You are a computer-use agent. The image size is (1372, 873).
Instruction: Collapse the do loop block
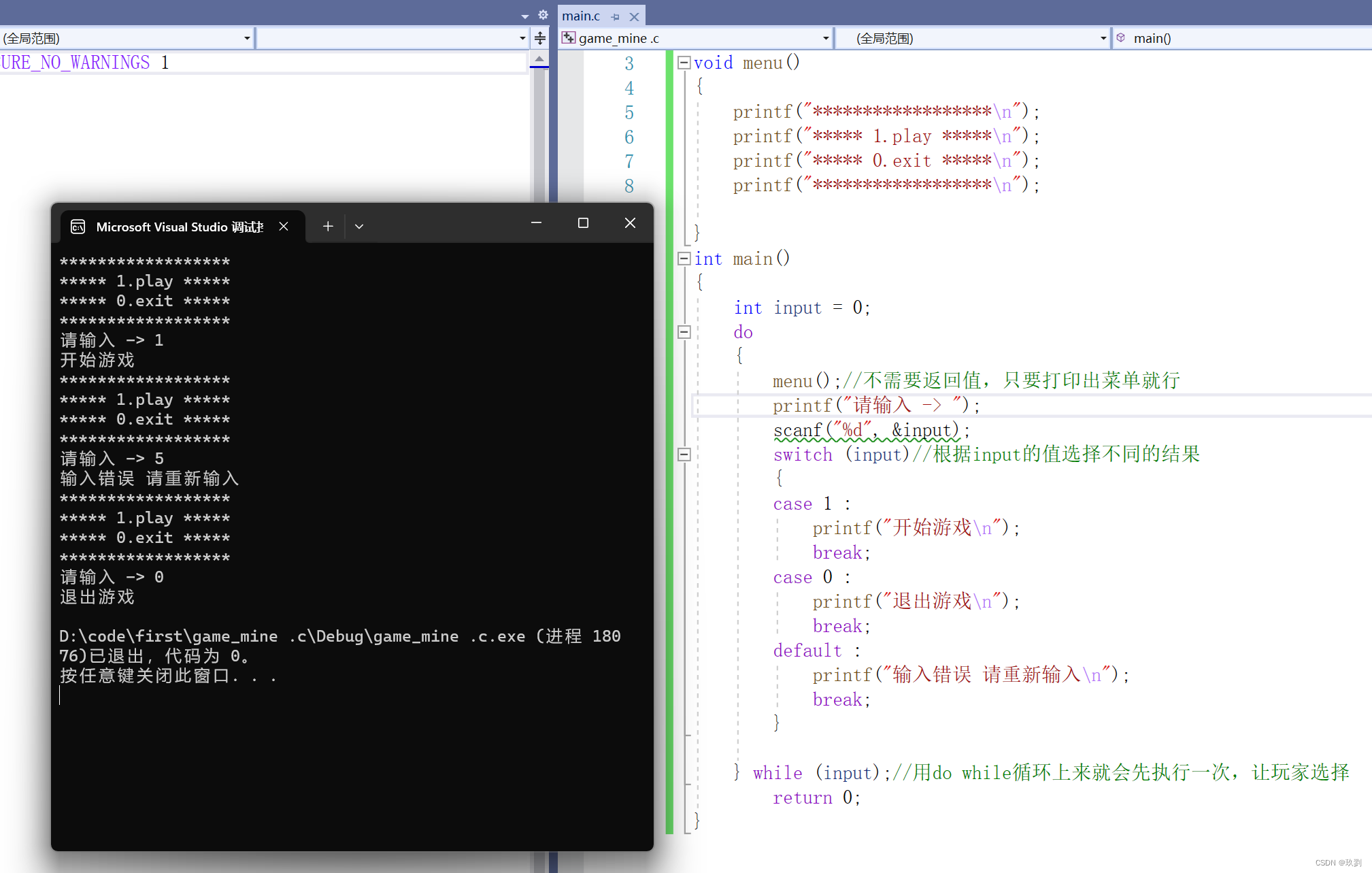[x=684, y=332]
